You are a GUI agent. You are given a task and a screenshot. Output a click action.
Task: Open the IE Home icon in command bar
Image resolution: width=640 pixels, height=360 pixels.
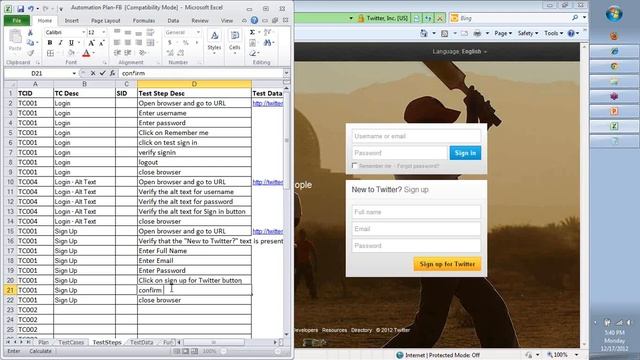(x=424, y=33)
